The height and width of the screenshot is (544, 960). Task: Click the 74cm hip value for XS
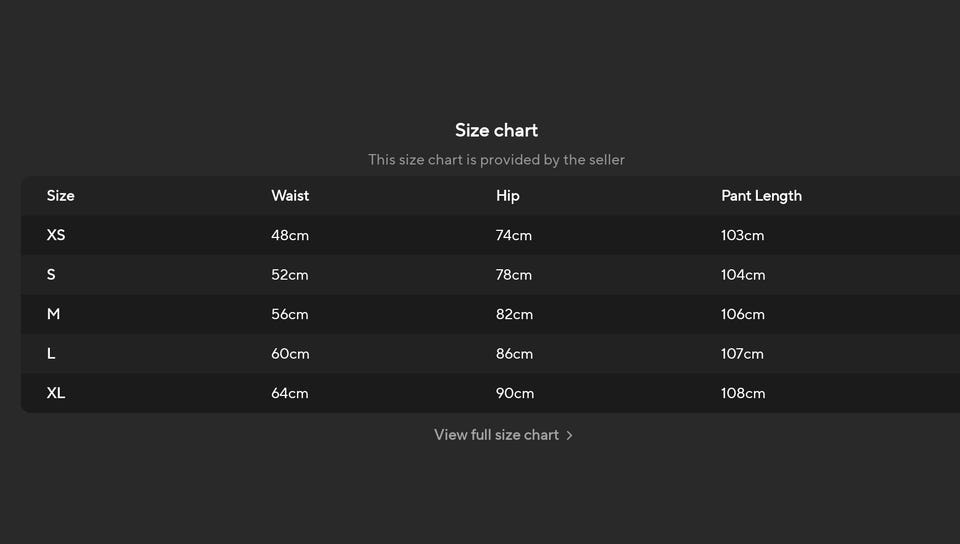(514, 235)
